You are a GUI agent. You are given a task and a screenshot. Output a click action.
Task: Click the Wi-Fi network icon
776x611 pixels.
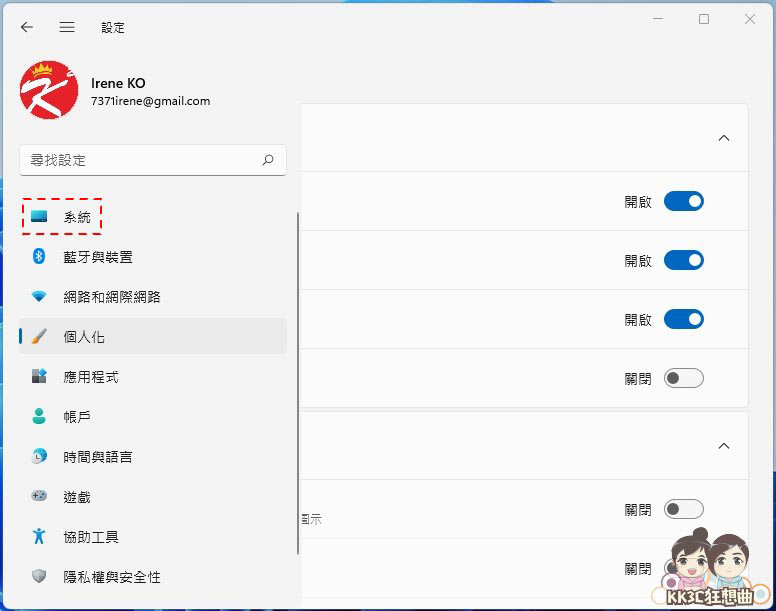(39, 296)
